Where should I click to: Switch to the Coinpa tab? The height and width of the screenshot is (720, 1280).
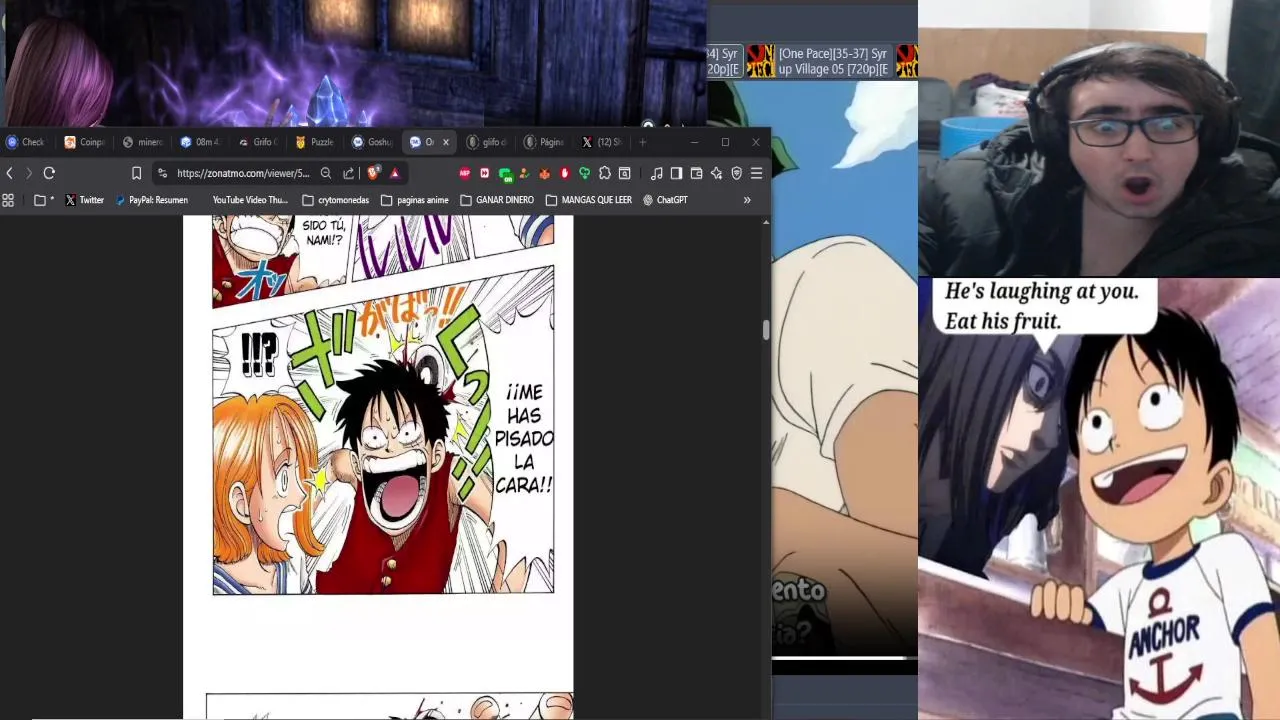[x=84, y=142]
